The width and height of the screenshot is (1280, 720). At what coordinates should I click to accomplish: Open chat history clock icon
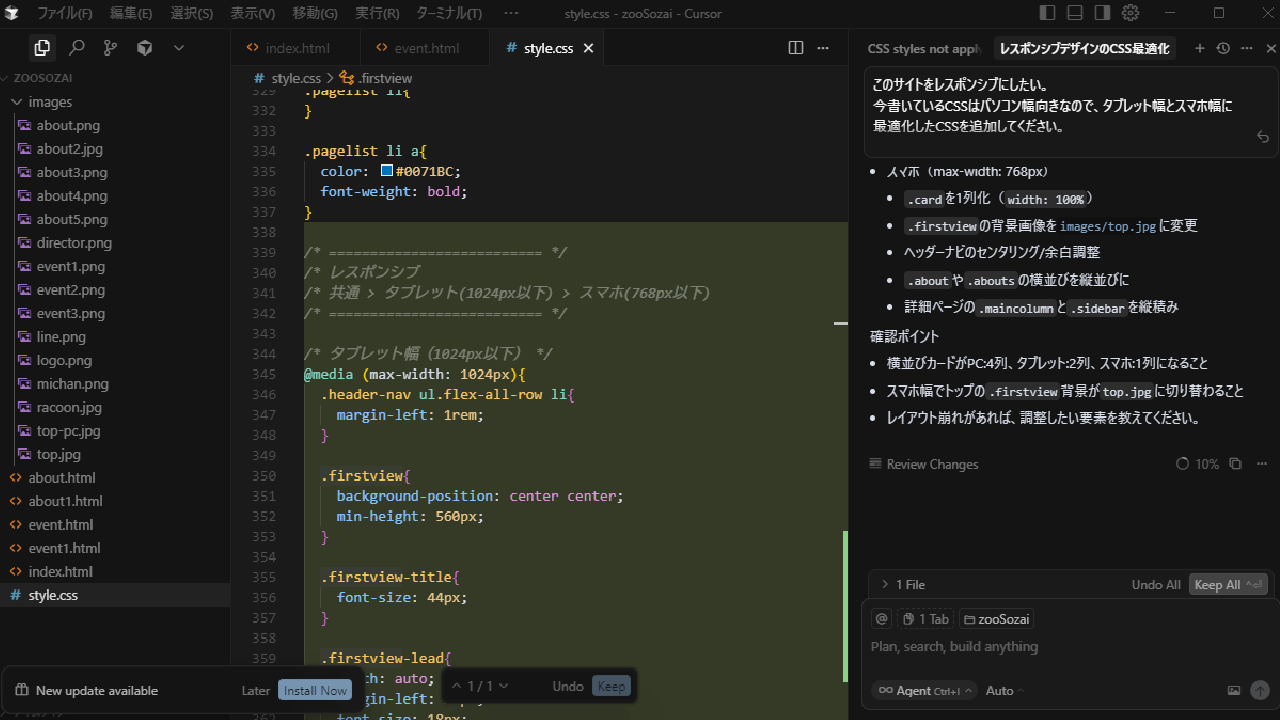coord(1223,48)
